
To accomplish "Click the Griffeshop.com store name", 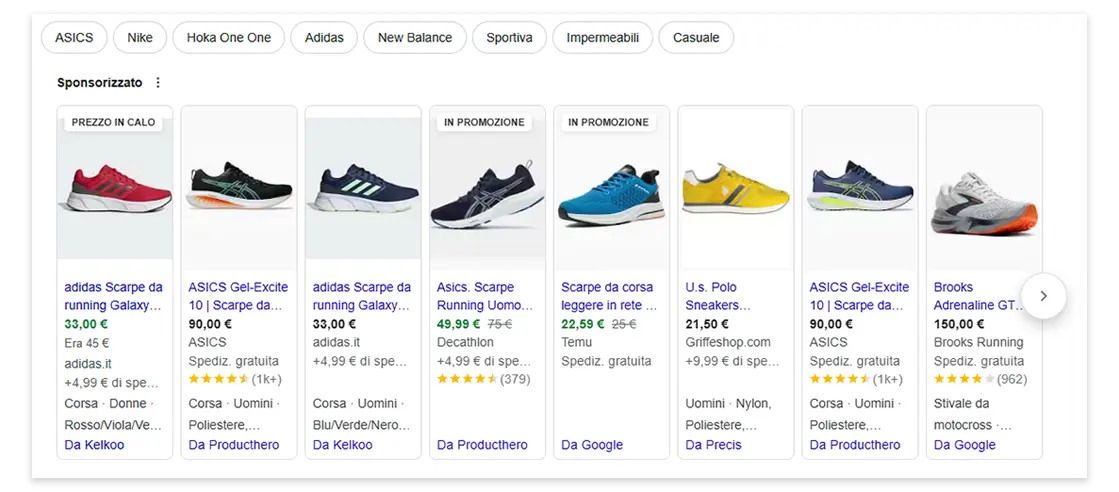I will (x=728, y=343).
